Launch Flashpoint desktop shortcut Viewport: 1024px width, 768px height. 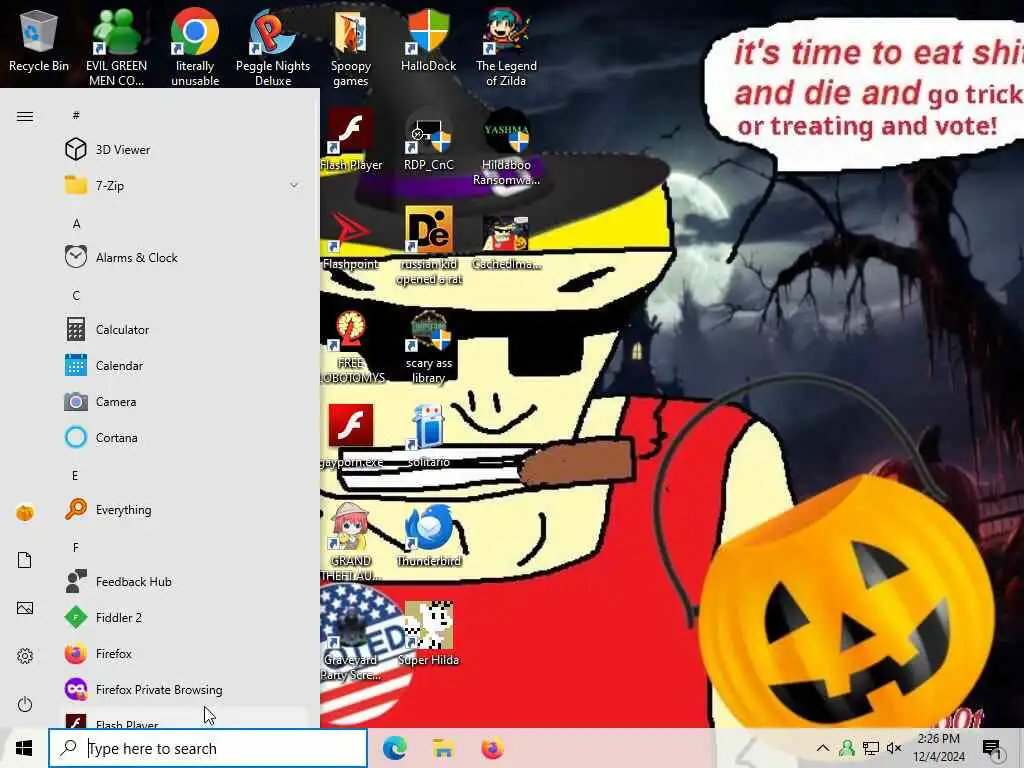click(x=351, y=239)
